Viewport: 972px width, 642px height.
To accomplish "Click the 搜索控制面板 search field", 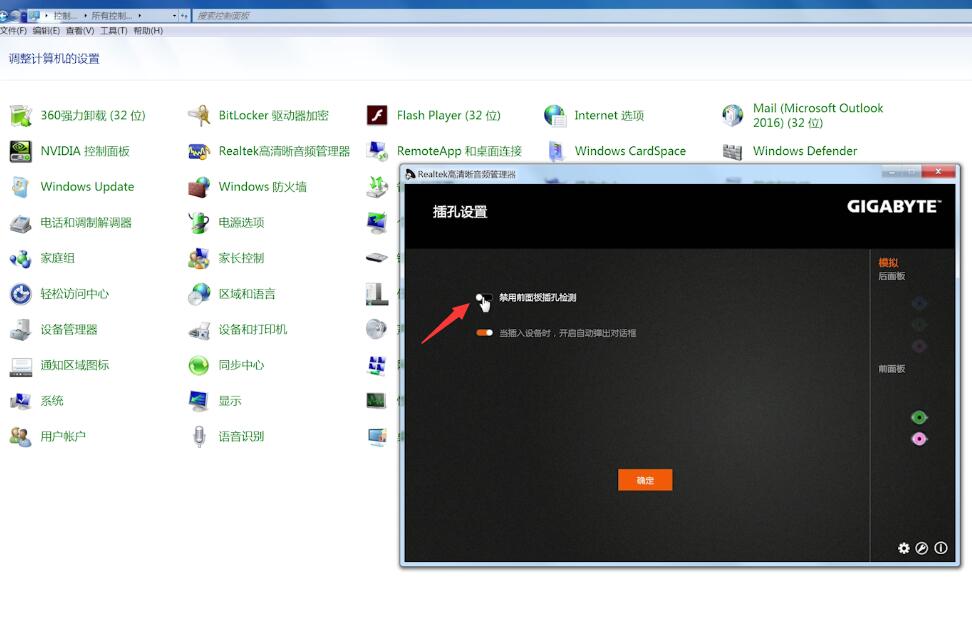I will click(x=581, y=15).
